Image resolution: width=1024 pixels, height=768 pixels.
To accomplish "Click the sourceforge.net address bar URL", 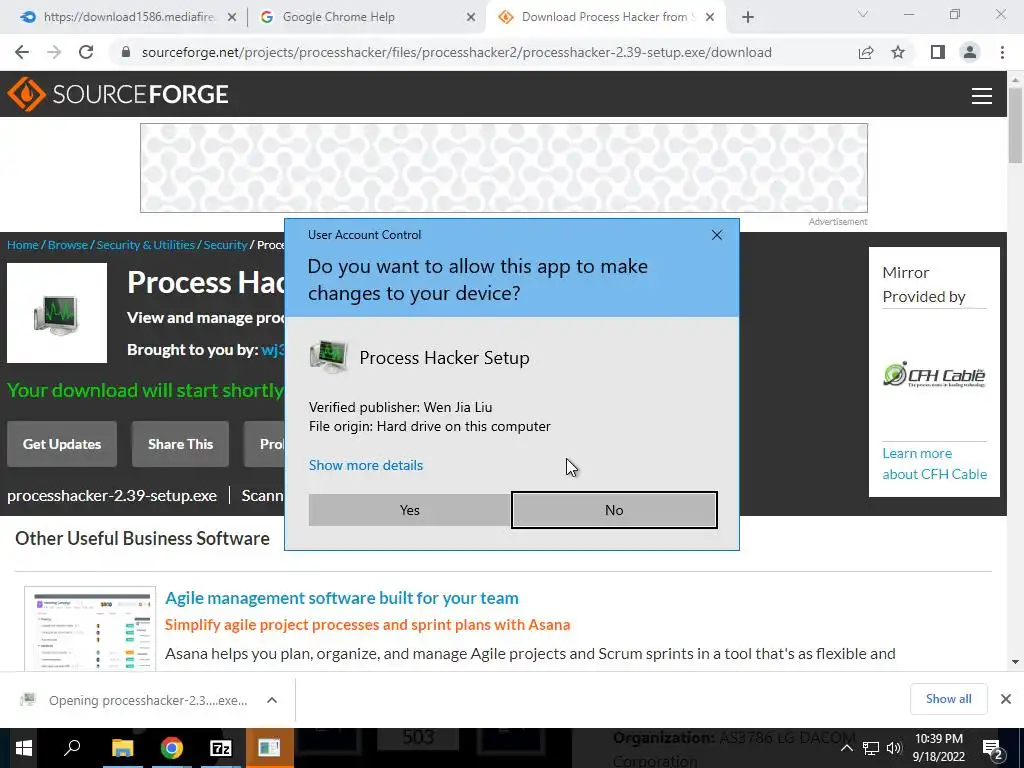I will click(x=456, y=52).
